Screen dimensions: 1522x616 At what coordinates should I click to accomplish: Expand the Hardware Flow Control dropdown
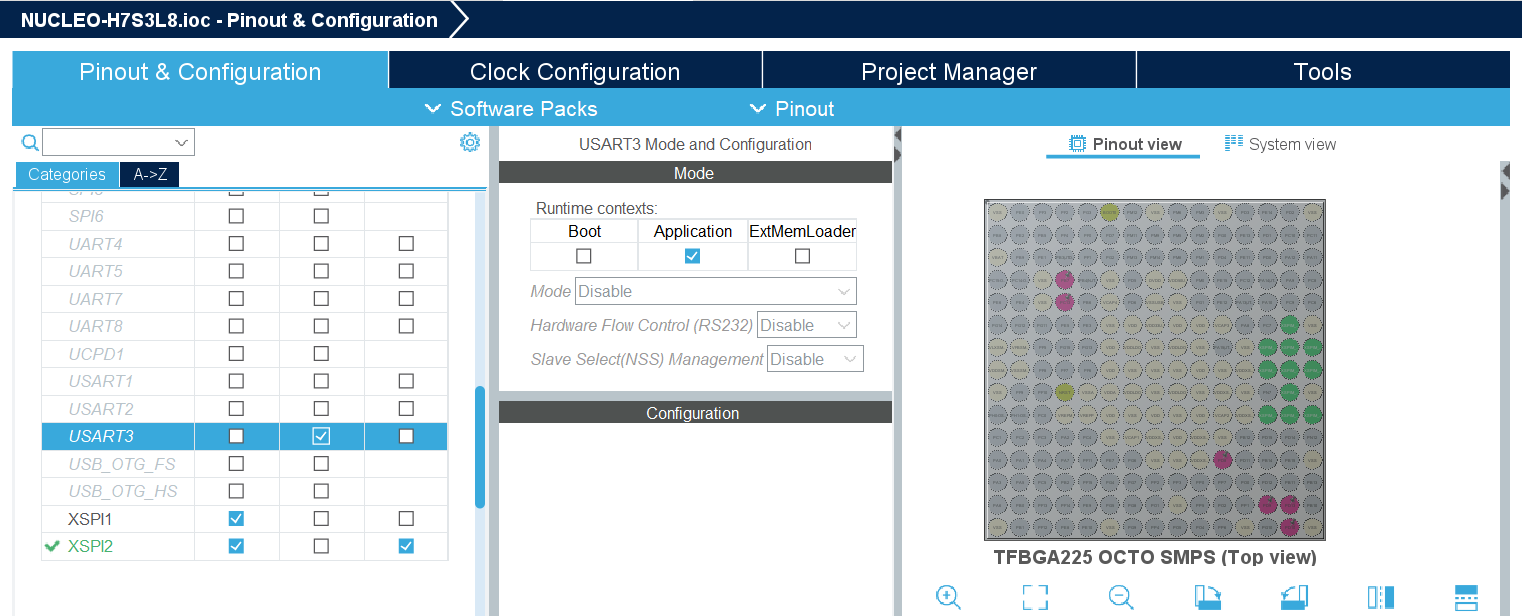(x=807, y=325)
